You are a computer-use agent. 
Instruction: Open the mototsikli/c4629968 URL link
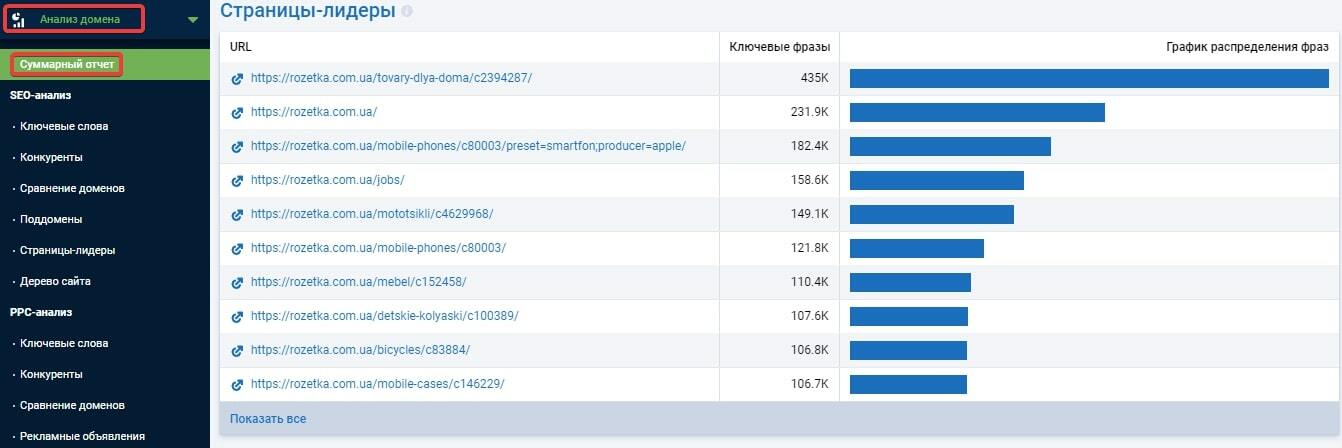click(x=372, y=214)
